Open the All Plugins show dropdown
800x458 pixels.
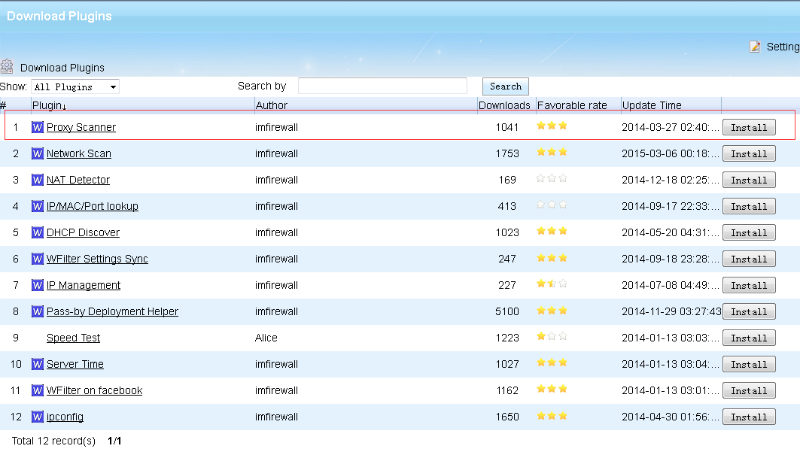pyautogui.click(x=76, y=87)
